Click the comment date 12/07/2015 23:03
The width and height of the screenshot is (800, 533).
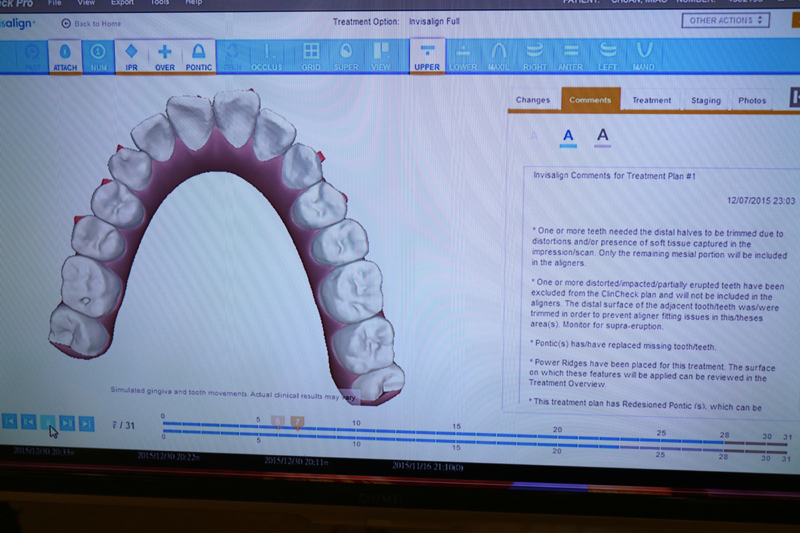pyautogui.click(x=761, y=200)
